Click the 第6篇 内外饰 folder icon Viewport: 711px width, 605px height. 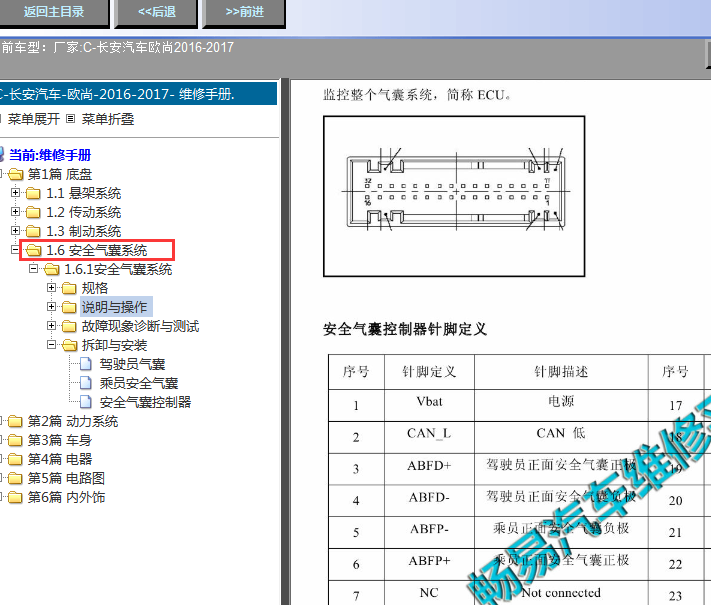15,498
